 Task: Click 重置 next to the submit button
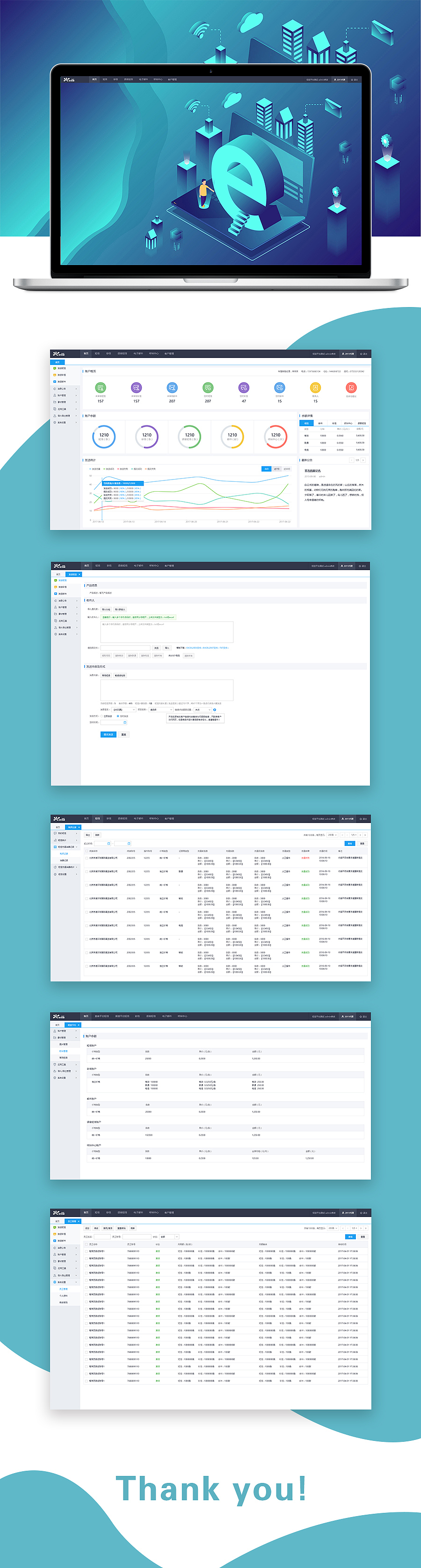[123, 735]
